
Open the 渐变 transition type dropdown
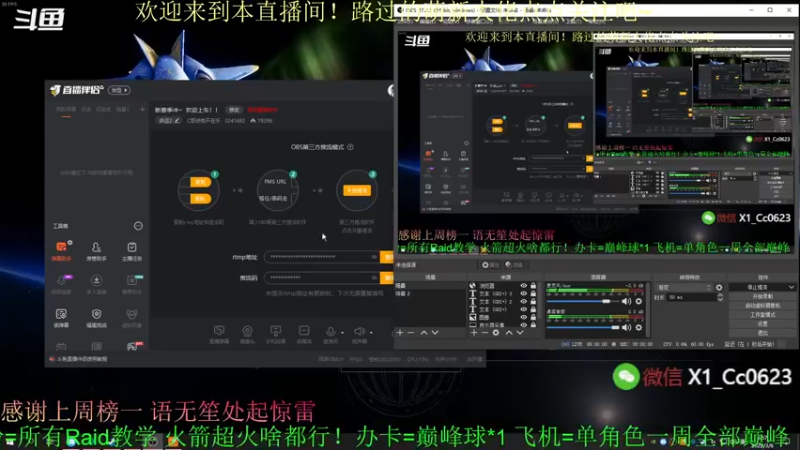click(684, 288)
